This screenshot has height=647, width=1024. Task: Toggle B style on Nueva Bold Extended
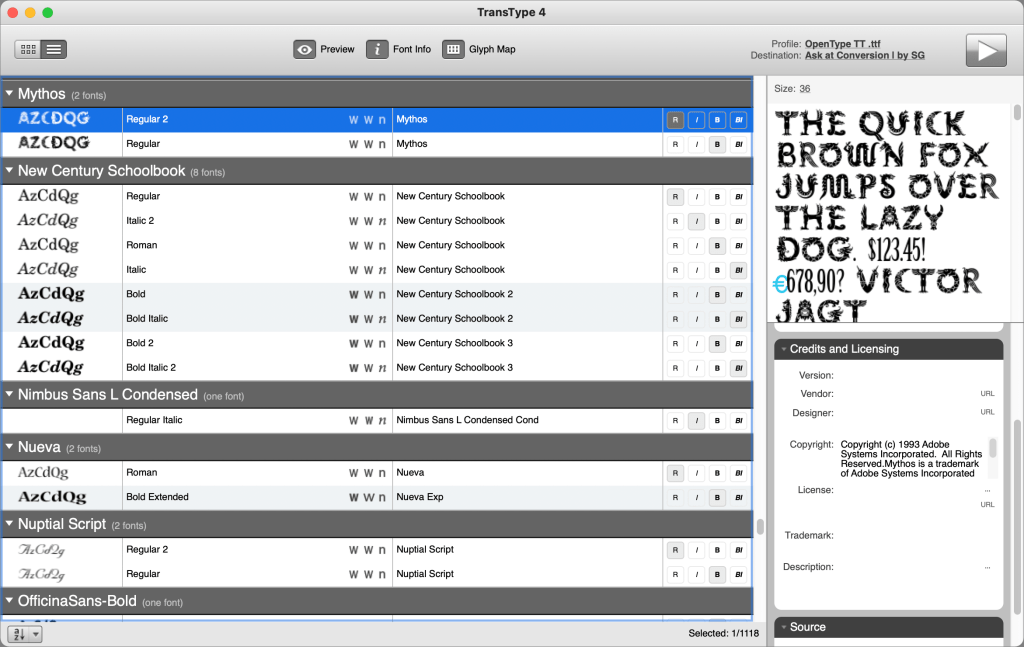[717, 497]
